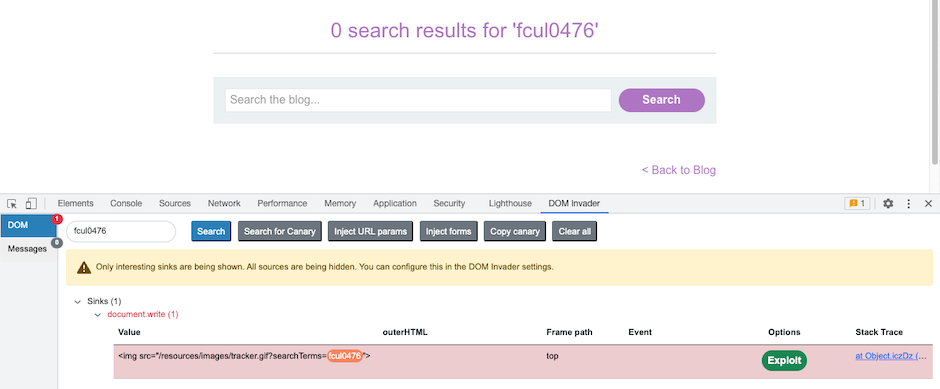940x389 pixels.
Task: Close the DevTools panel
Action: (x=928, y=204)
